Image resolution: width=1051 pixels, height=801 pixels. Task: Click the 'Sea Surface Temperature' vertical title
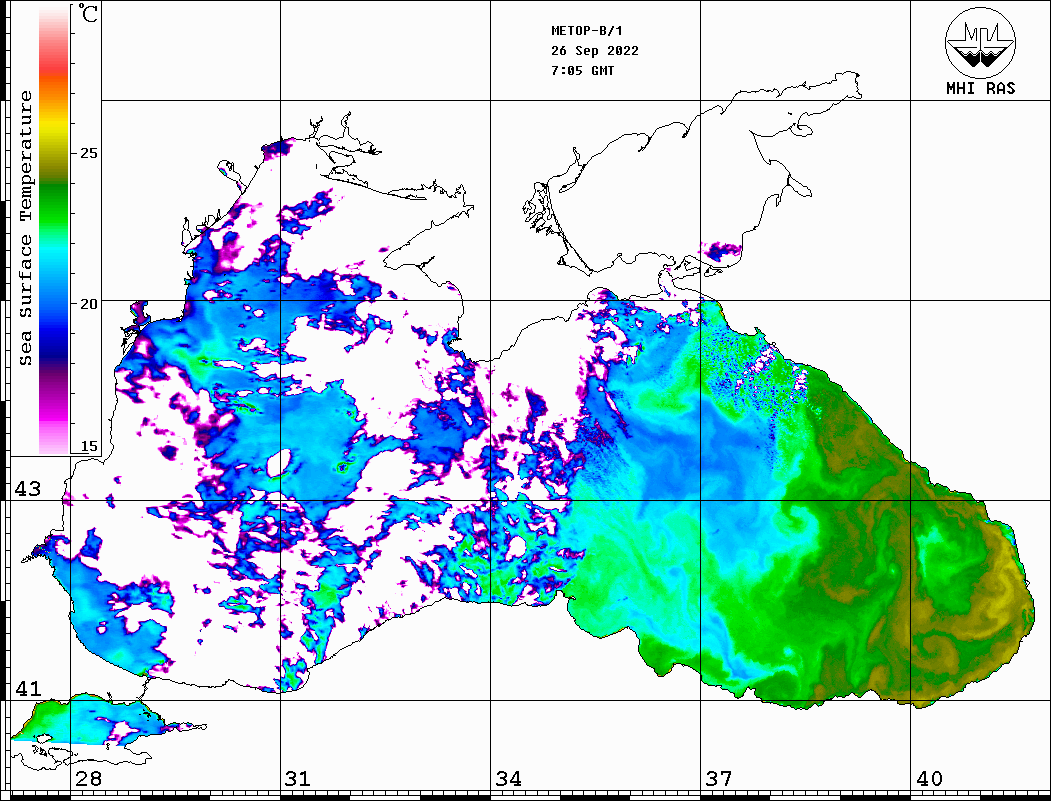(x=25, y=229)
